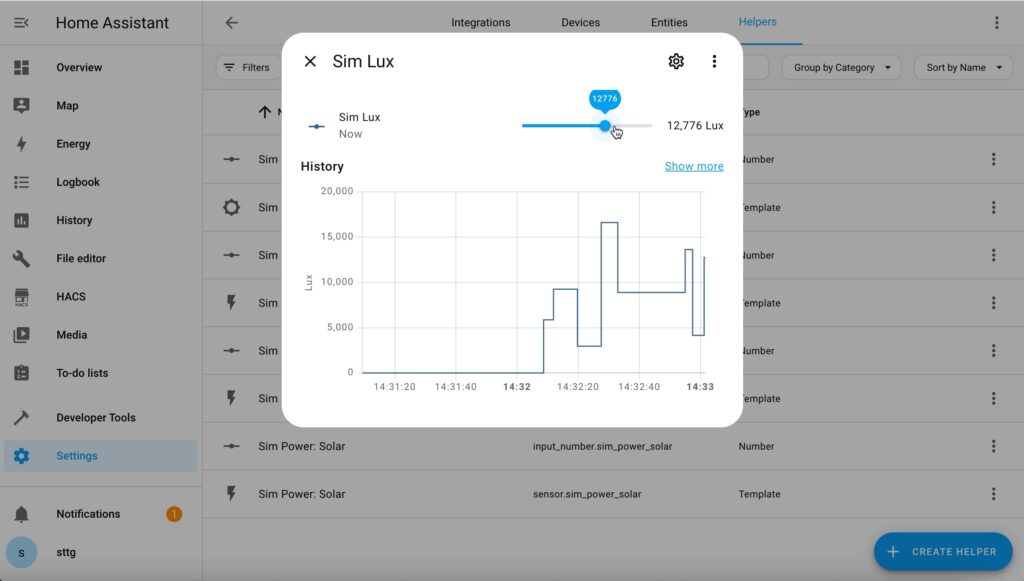Toggle the sort arrow in the table header
1024x581 pixels.
pos(264,112)
